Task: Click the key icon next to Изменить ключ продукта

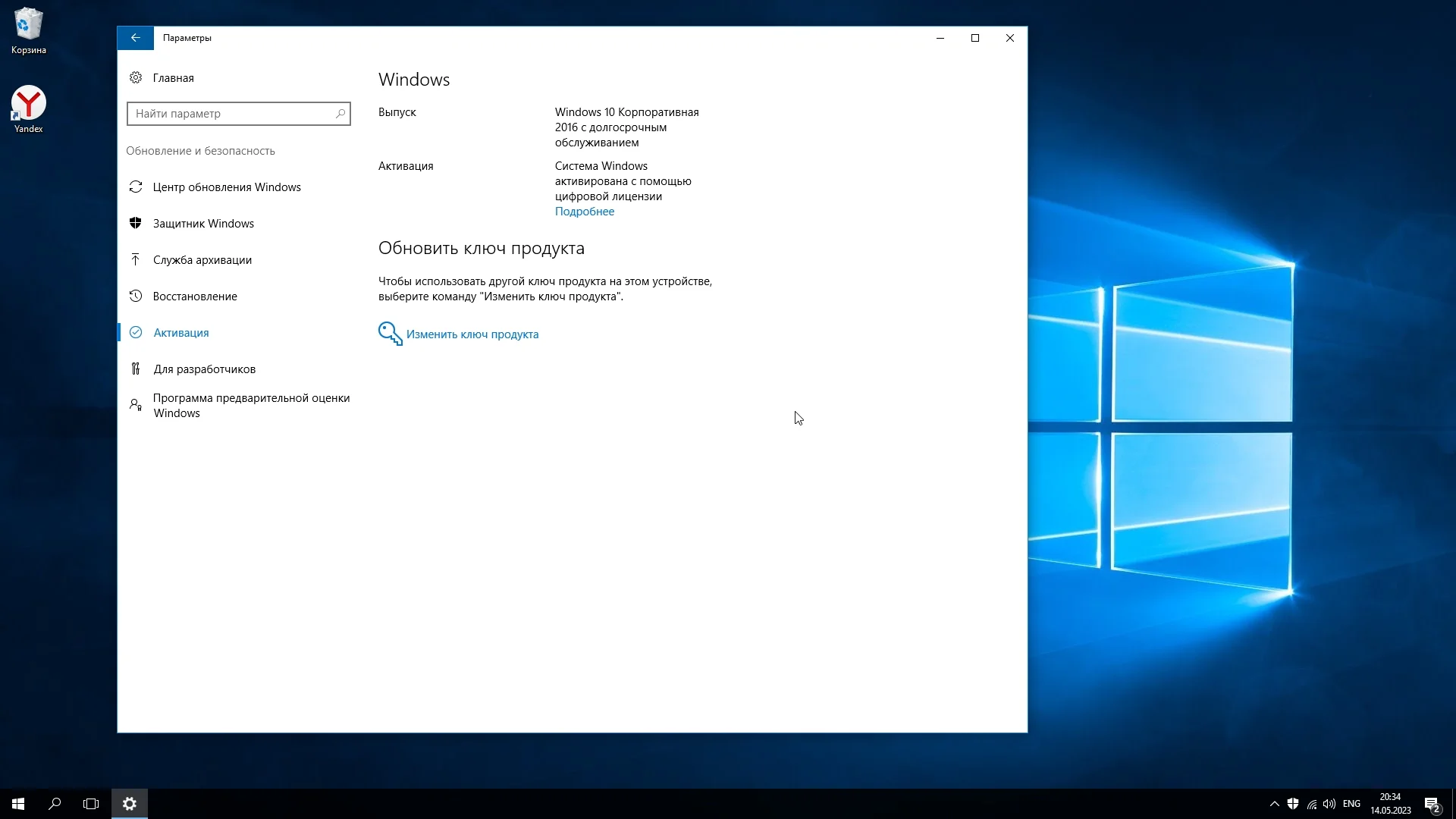Action: tap(390, 334)
